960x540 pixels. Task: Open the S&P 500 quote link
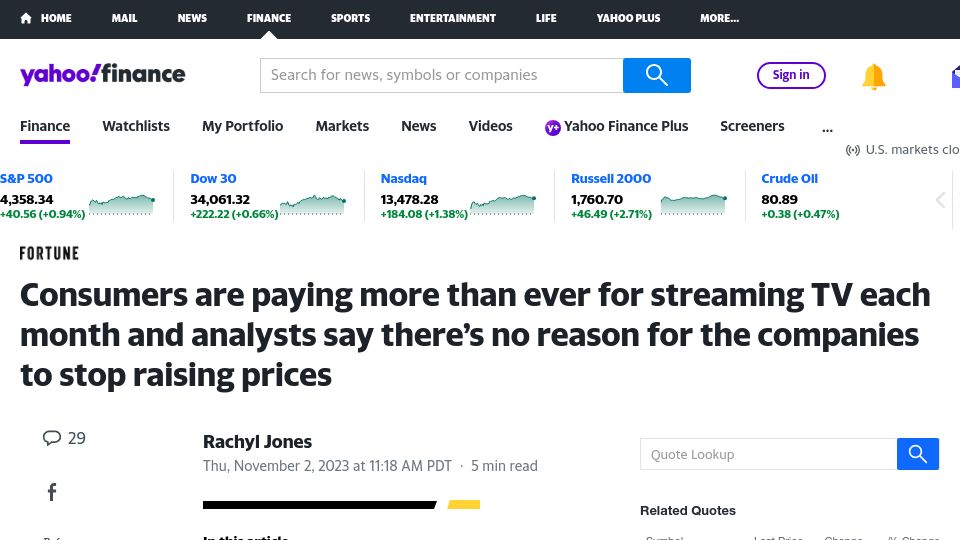[26, 179]
